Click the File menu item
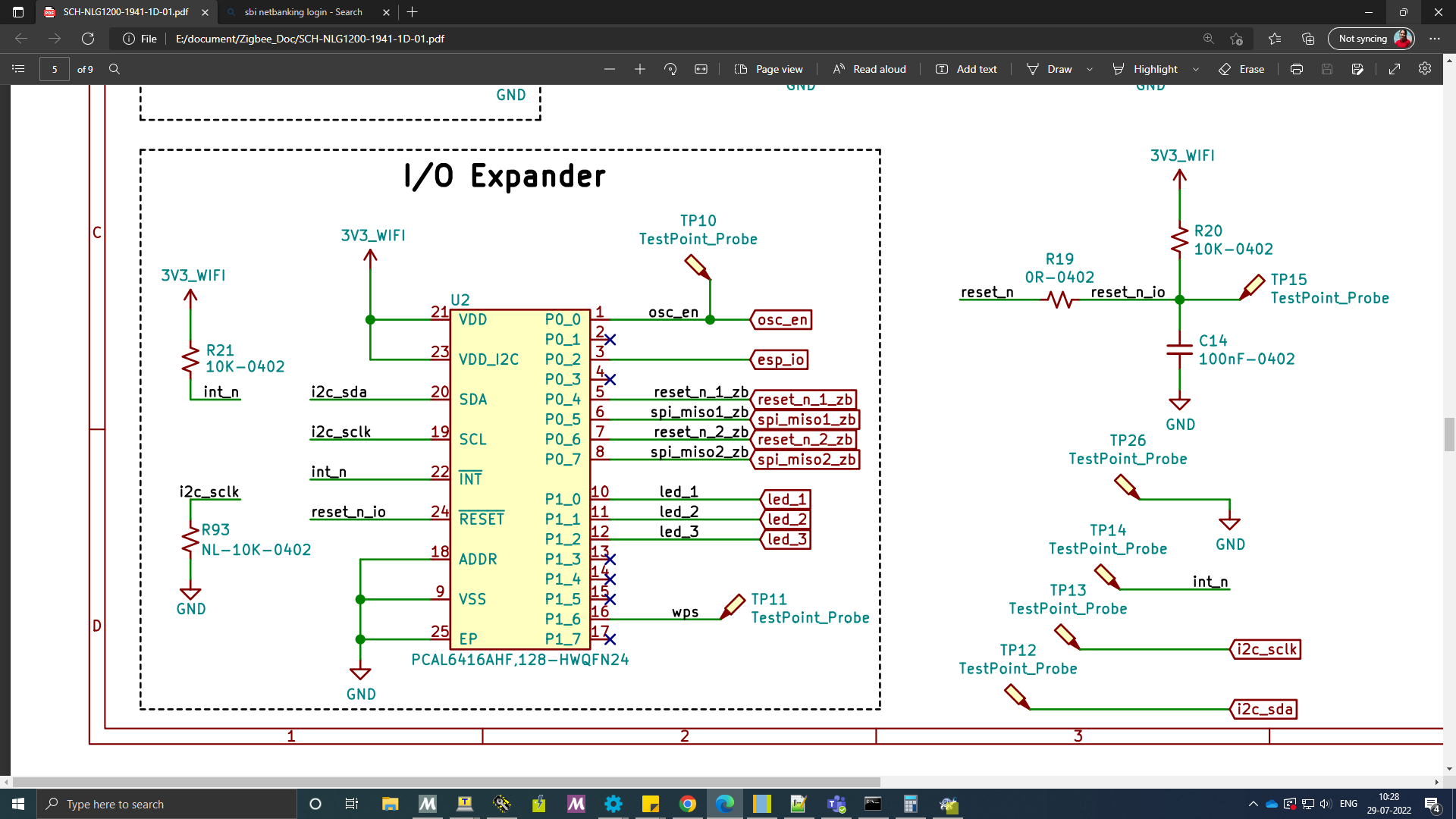 click(x=148, y=38)
